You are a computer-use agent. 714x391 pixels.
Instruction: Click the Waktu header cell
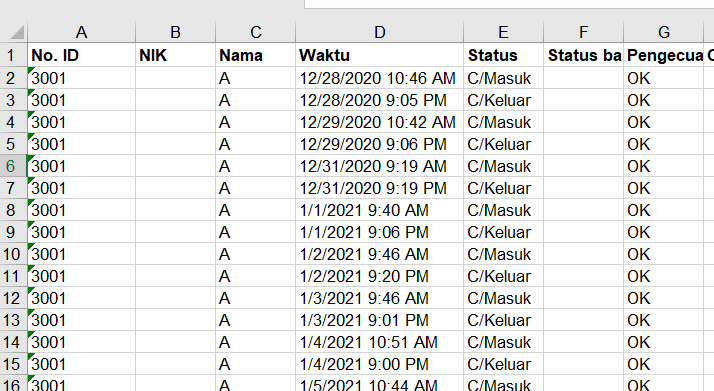pos(379,56)
